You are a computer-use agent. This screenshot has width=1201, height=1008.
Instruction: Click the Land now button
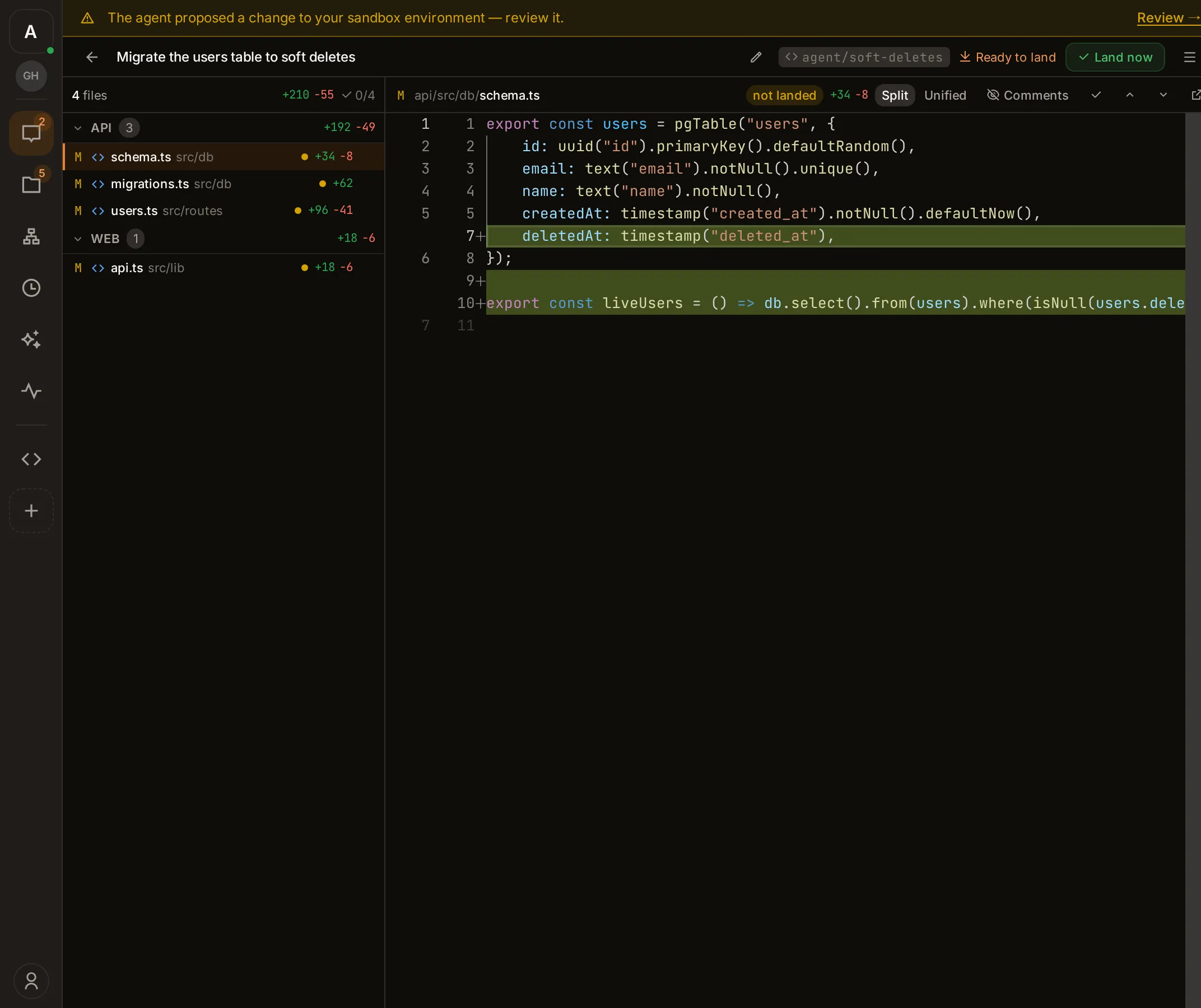1115,57
